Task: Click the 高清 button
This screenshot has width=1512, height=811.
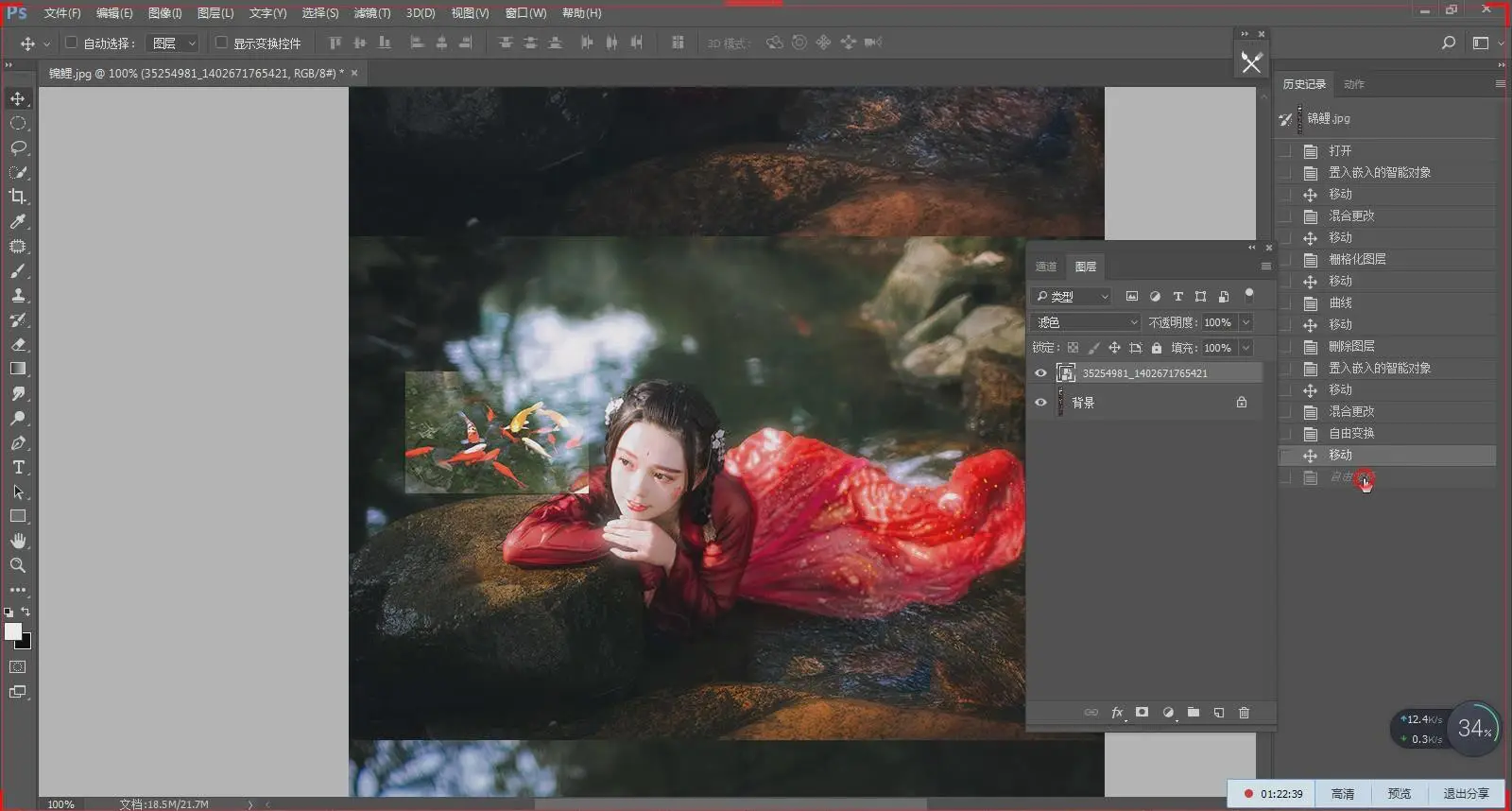Action: tap(1342, 794)
